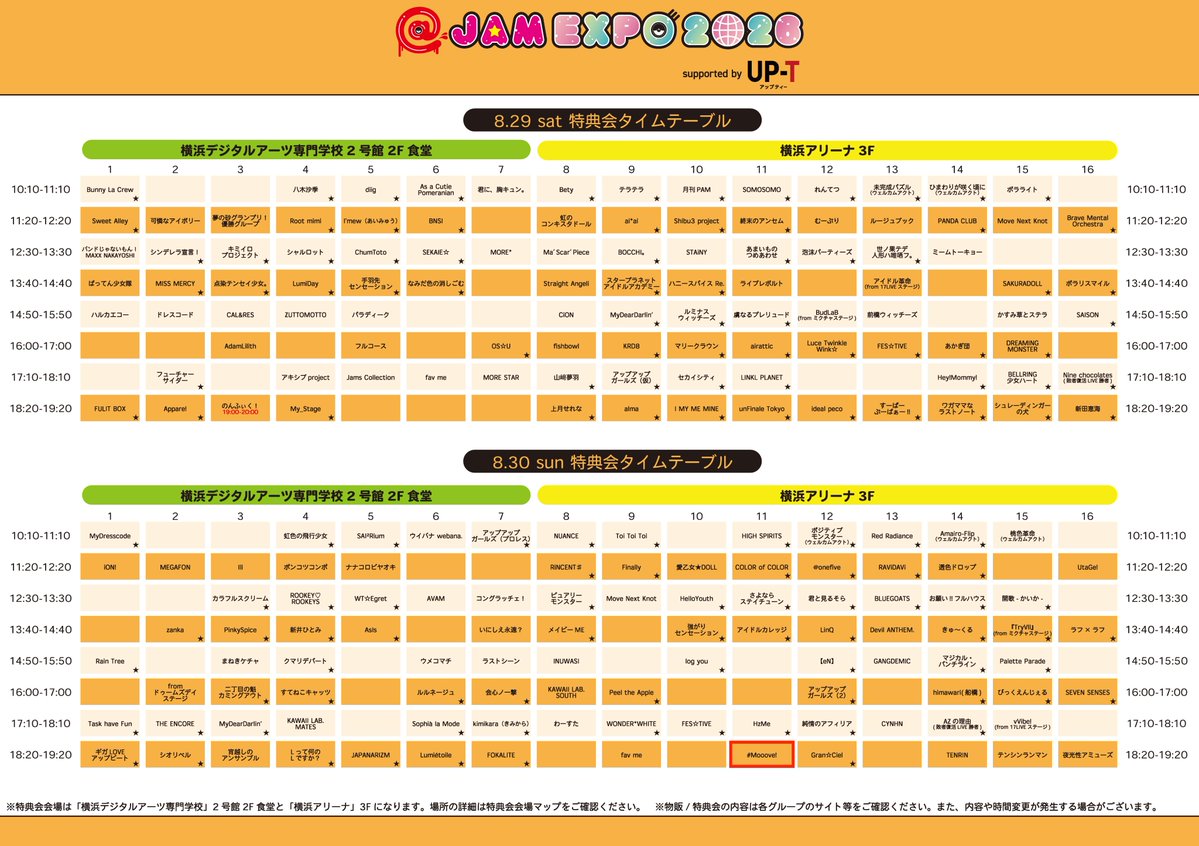The height and width of the screenshot is (846, 1199).
Task: Click the Bunny La Crew cell
Action: [x=110, y=190]
